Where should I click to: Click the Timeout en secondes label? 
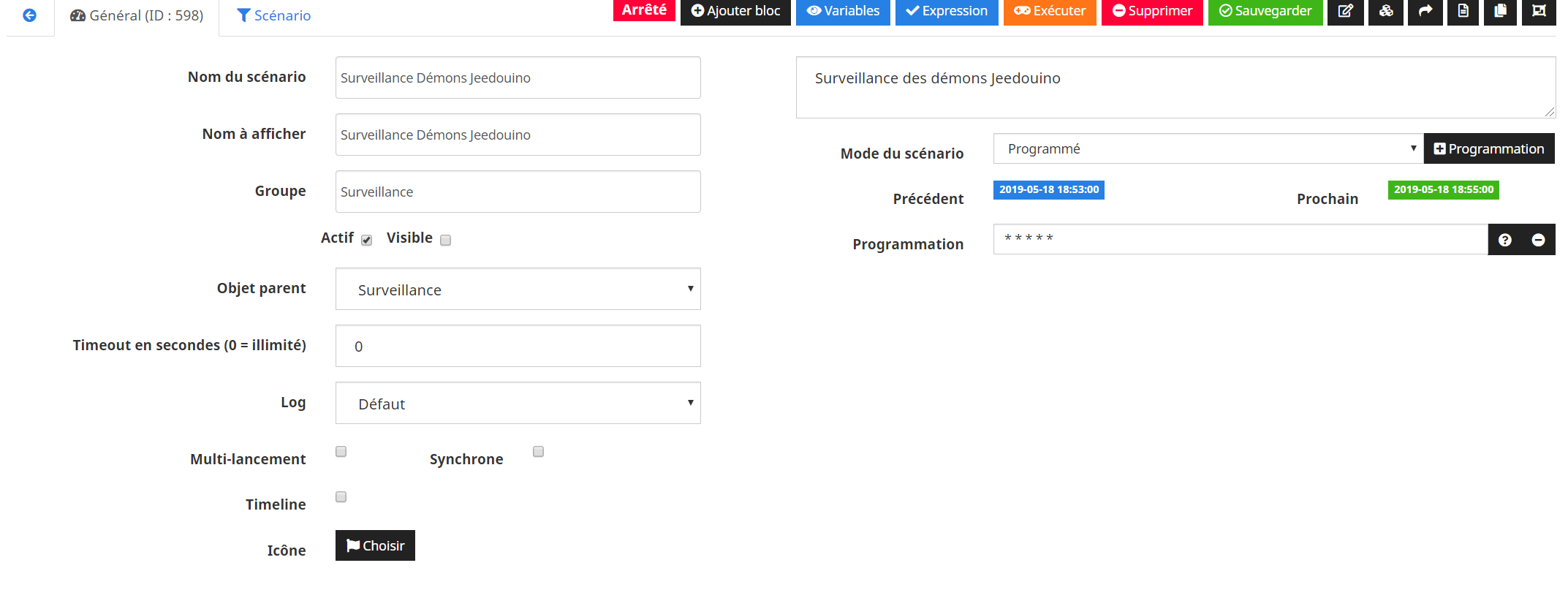coord(189,345)
